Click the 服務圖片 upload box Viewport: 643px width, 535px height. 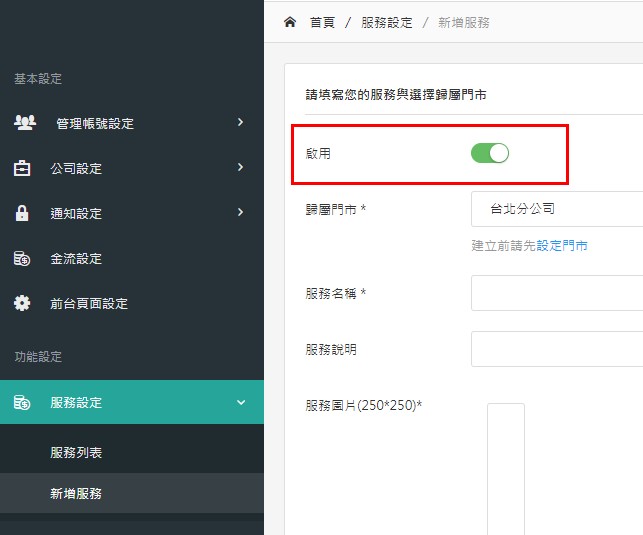(506, 469)
